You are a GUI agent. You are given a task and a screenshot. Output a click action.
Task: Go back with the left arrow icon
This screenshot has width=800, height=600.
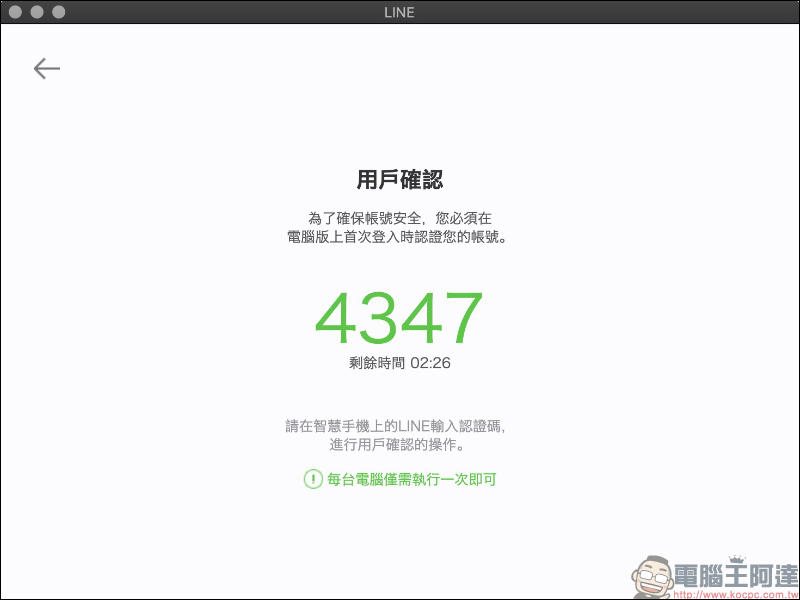point(46,68)
